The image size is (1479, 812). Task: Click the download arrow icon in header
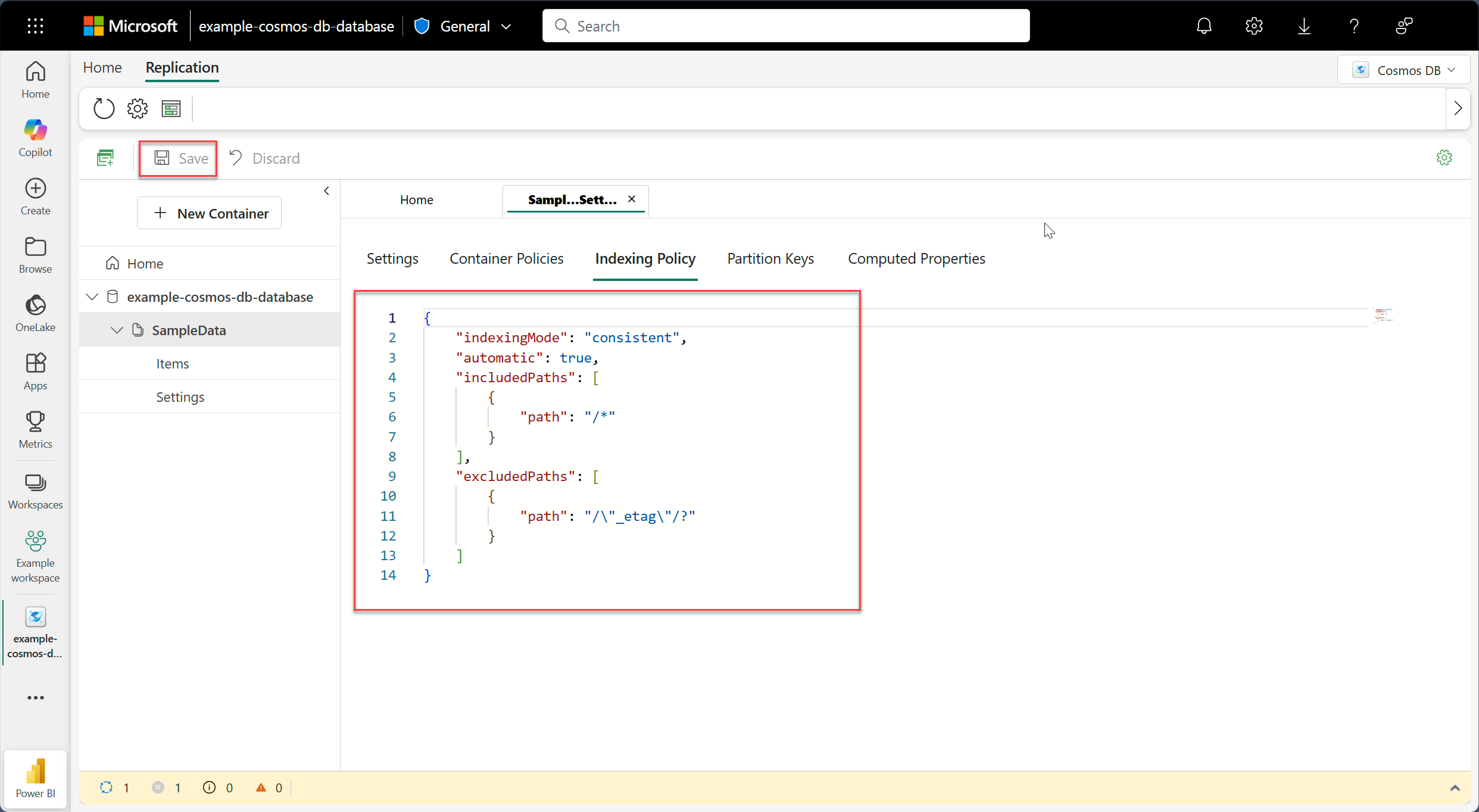coord(1304,26)
